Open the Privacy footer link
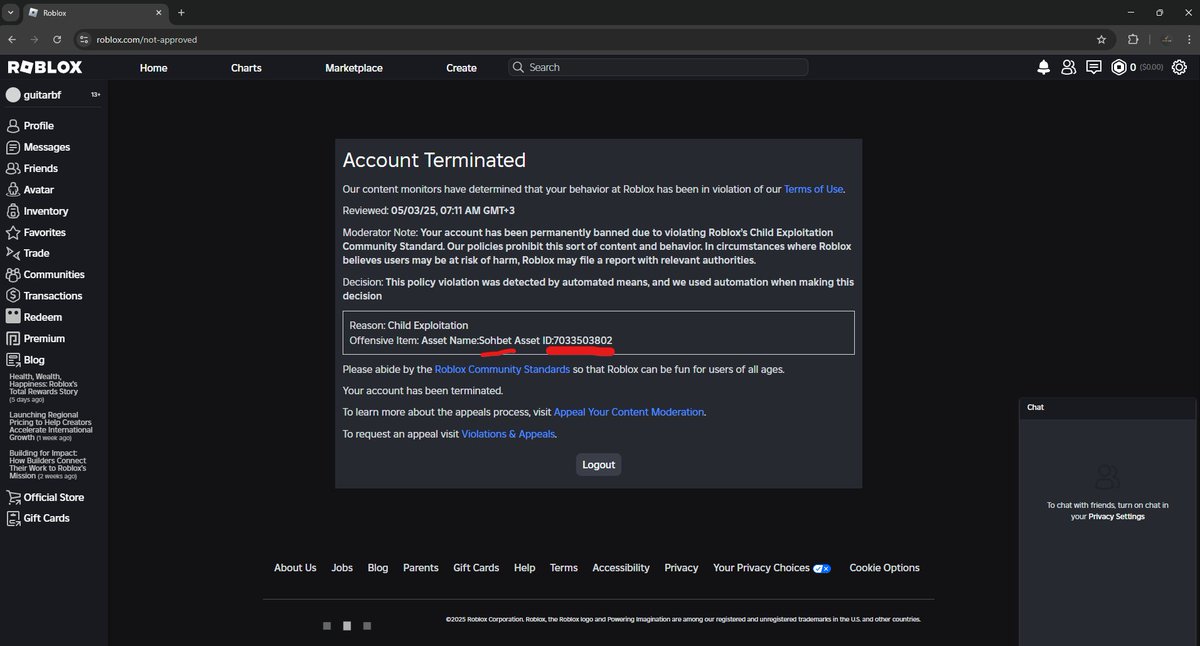The width and height of the screenshot is (1200, 646). (x=681, y=568)
